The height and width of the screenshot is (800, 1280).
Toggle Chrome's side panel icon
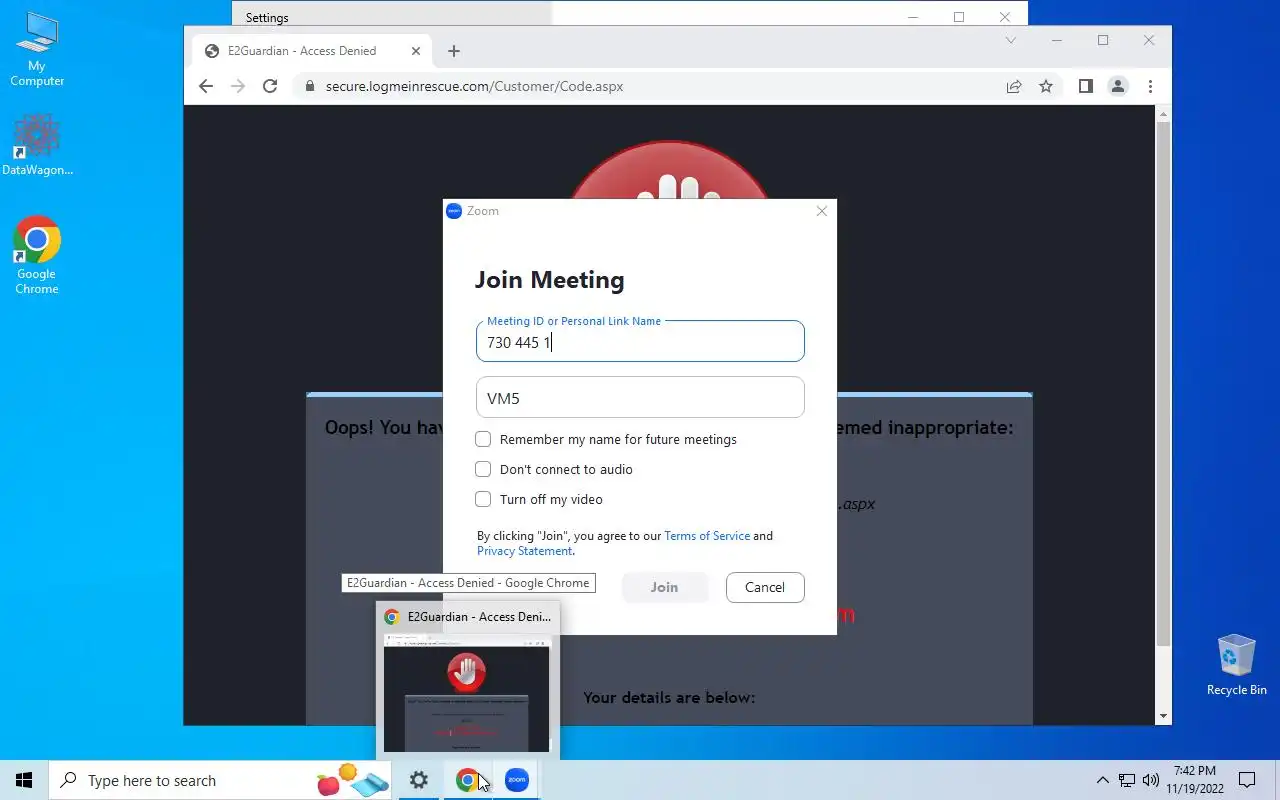(1086, 86)
